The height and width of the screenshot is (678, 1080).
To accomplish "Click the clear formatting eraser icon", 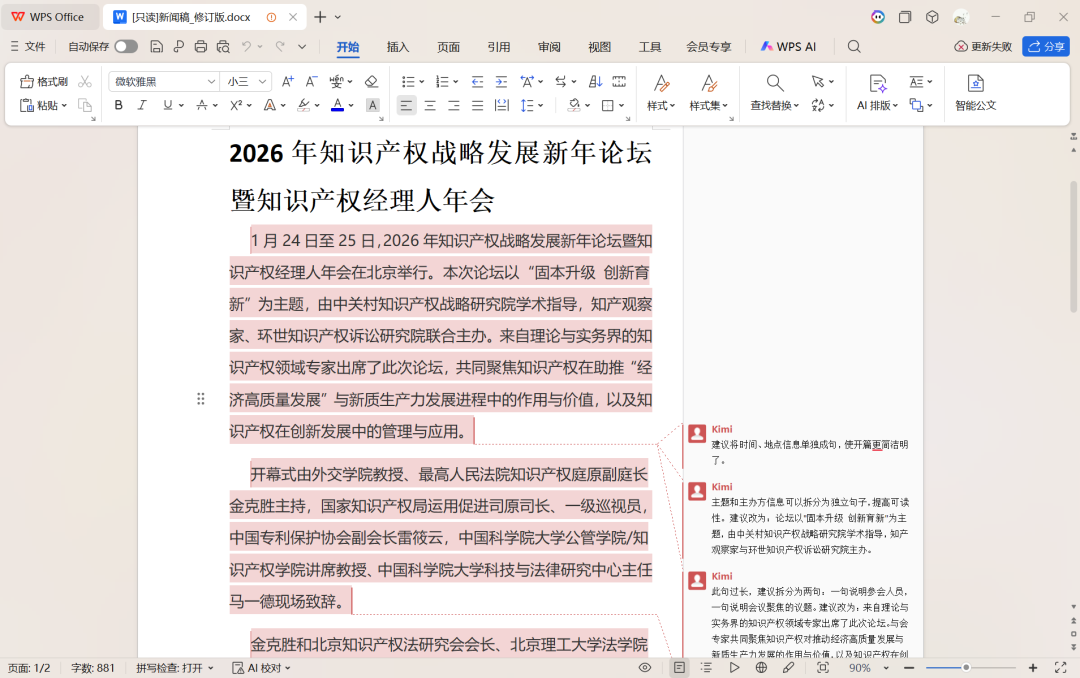I will pyautogui.click(x=371, y=81).
